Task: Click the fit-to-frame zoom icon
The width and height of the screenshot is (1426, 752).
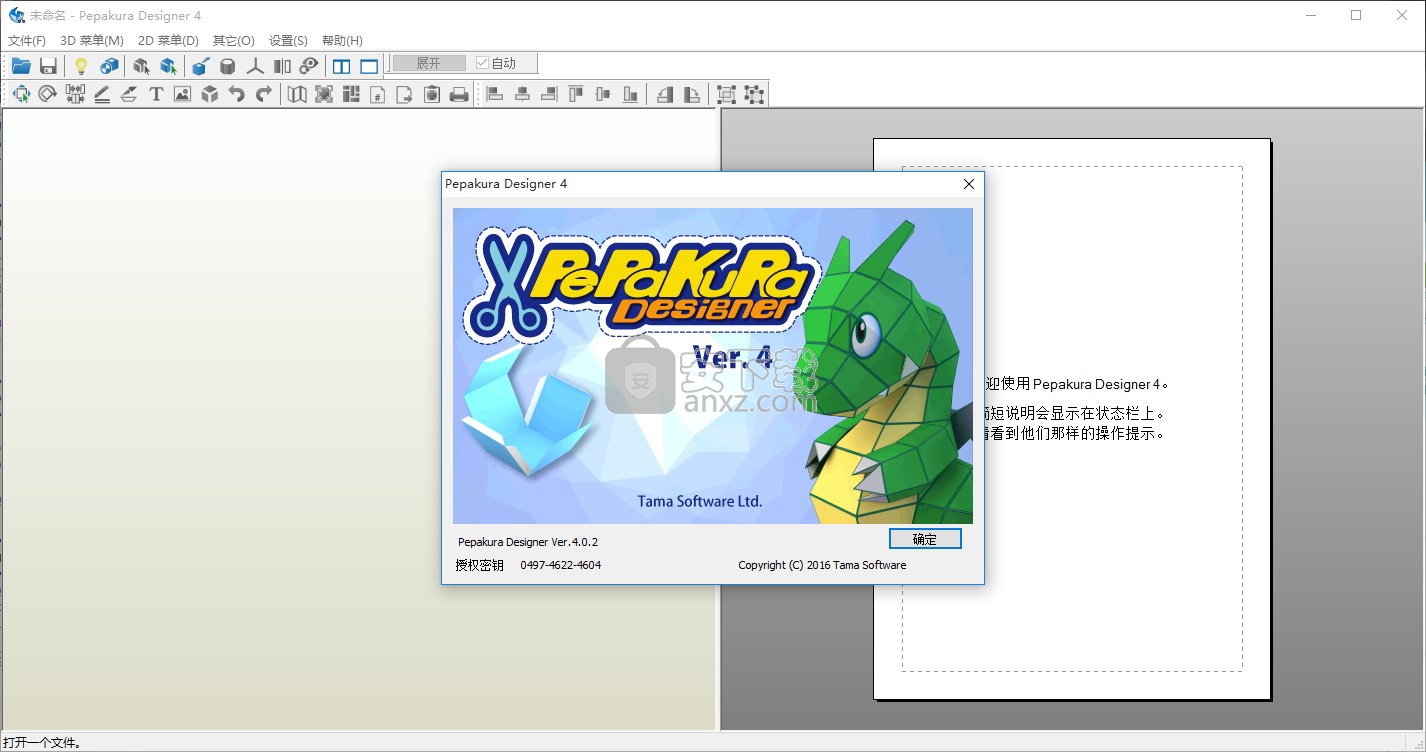Action: 324,94
